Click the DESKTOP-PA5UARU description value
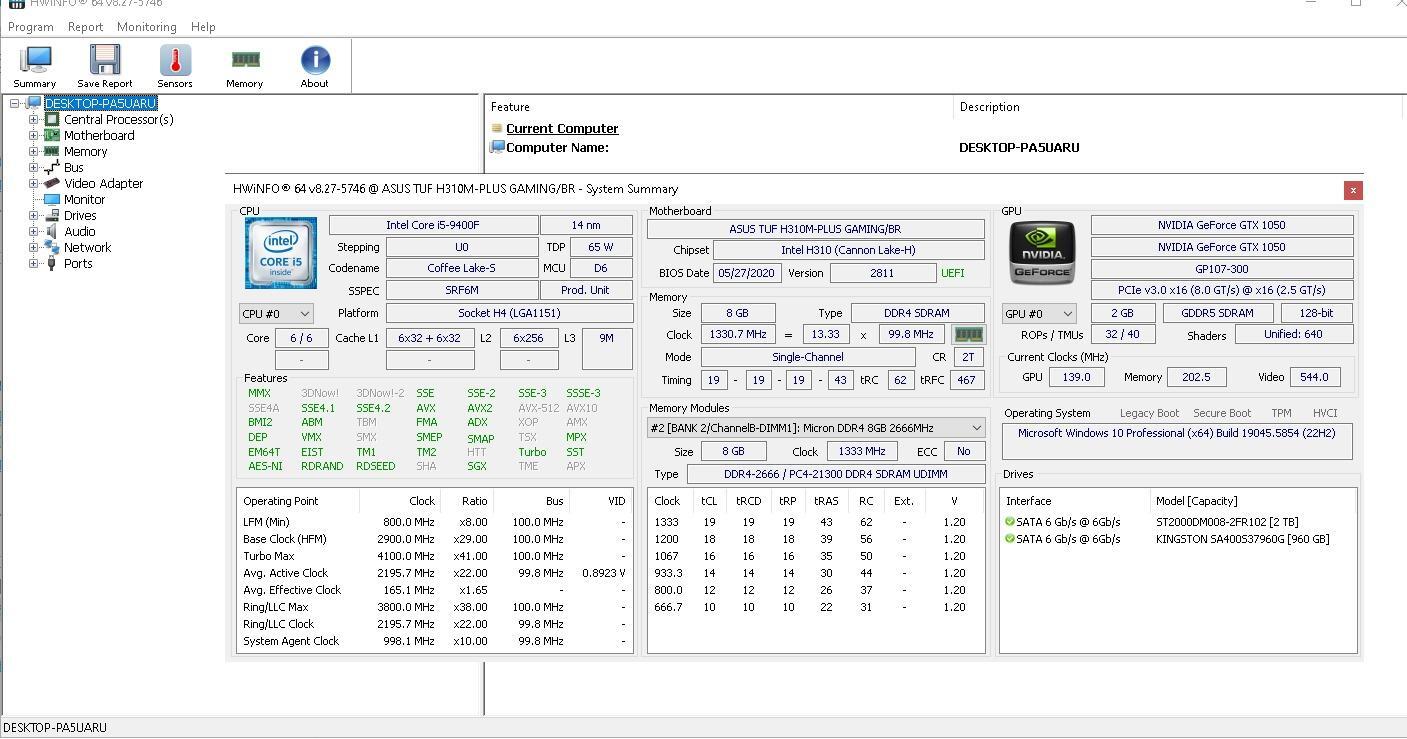1407x739 pixels. [1019, 147]
